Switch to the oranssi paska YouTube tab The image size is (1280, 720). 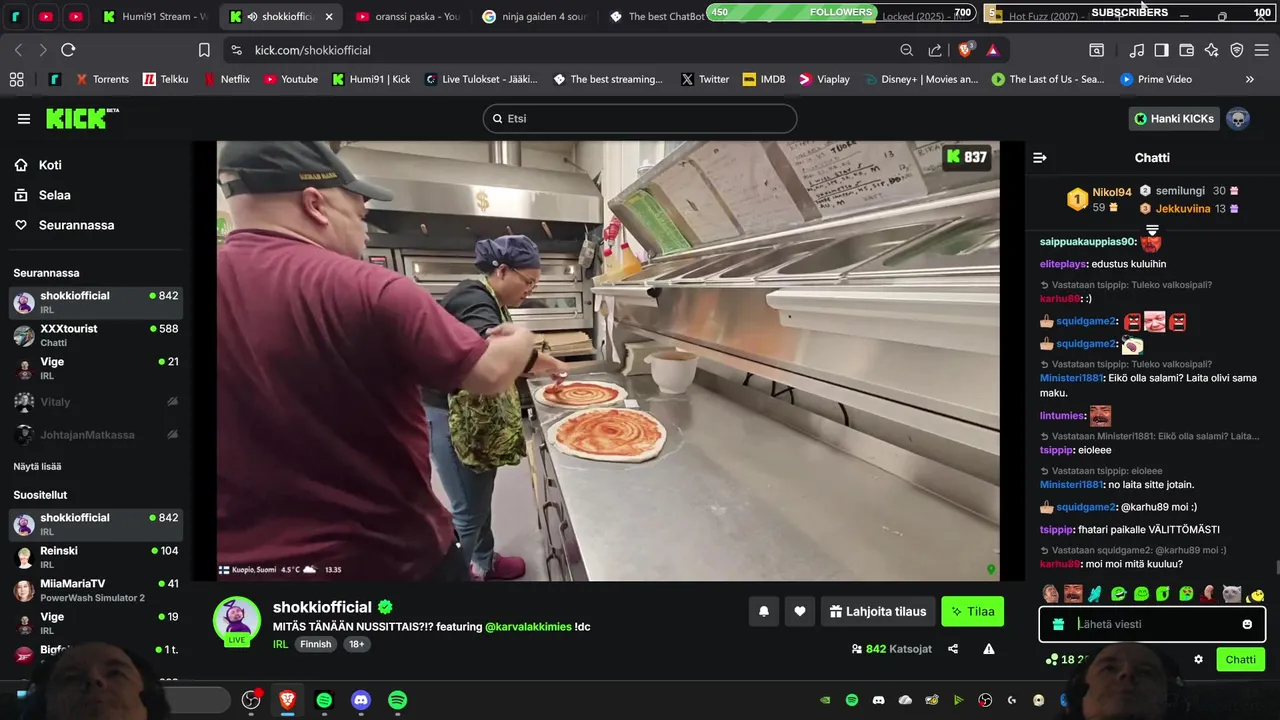[408, 16]
